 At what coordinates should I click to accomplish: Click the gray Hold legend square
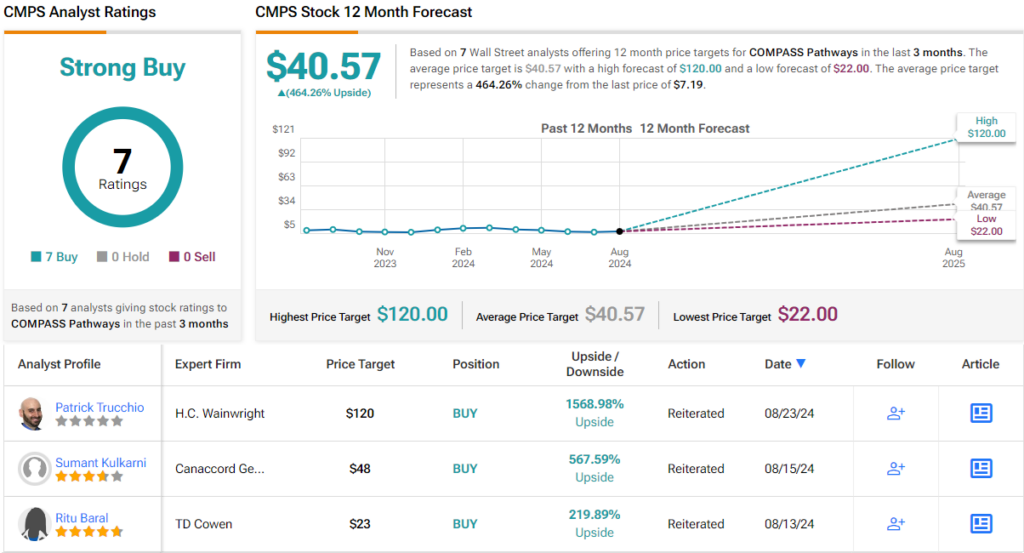click(102, 257)
